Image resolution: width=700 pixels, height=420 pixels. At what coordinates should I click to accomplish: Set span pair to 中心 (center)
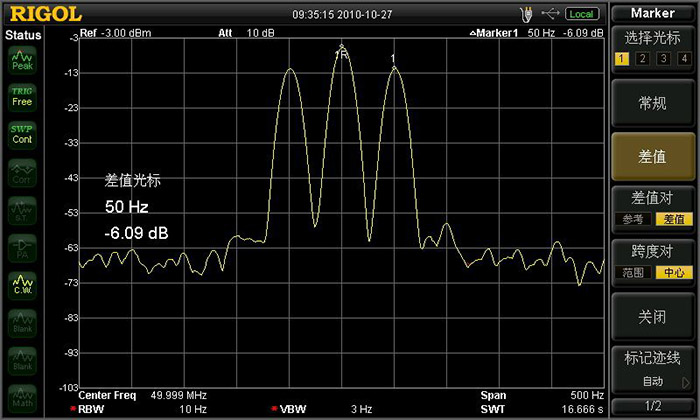[x=671, y=272]
